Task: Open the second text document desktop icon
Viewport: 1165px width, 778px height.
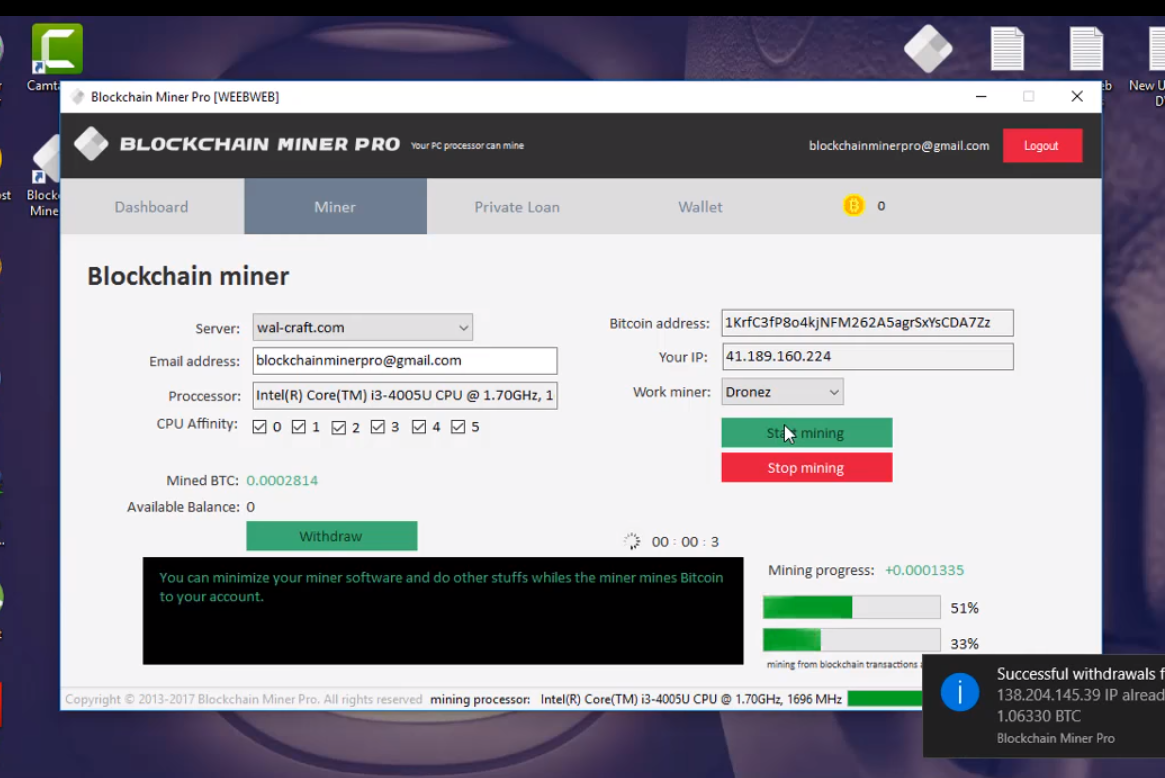Action: pyautogui.click(x=1086, y=48)
